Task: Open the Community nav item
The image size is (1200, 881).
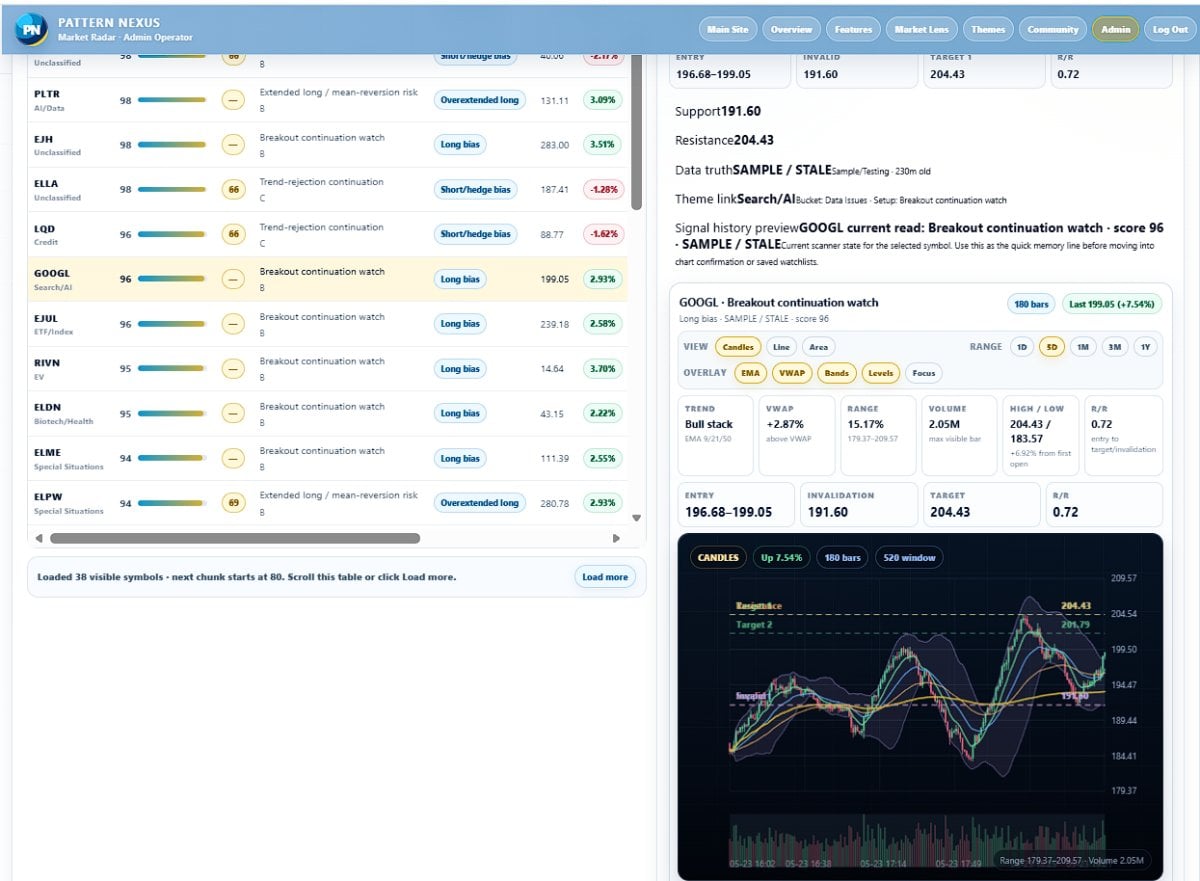Action: coord(1053,29)
